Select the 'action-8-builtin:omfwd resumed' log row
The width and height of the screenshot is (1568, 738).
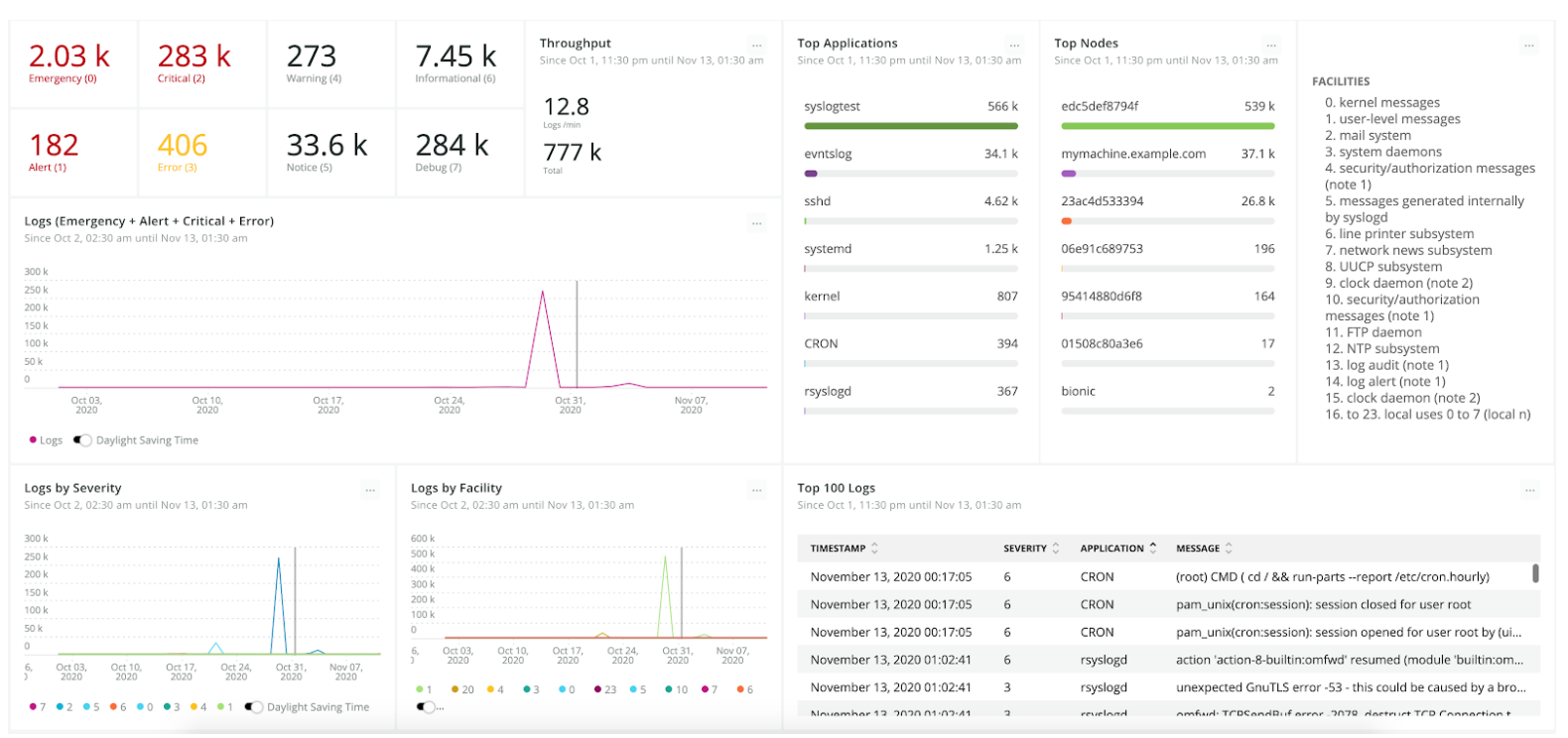[x=1168, y=660]
